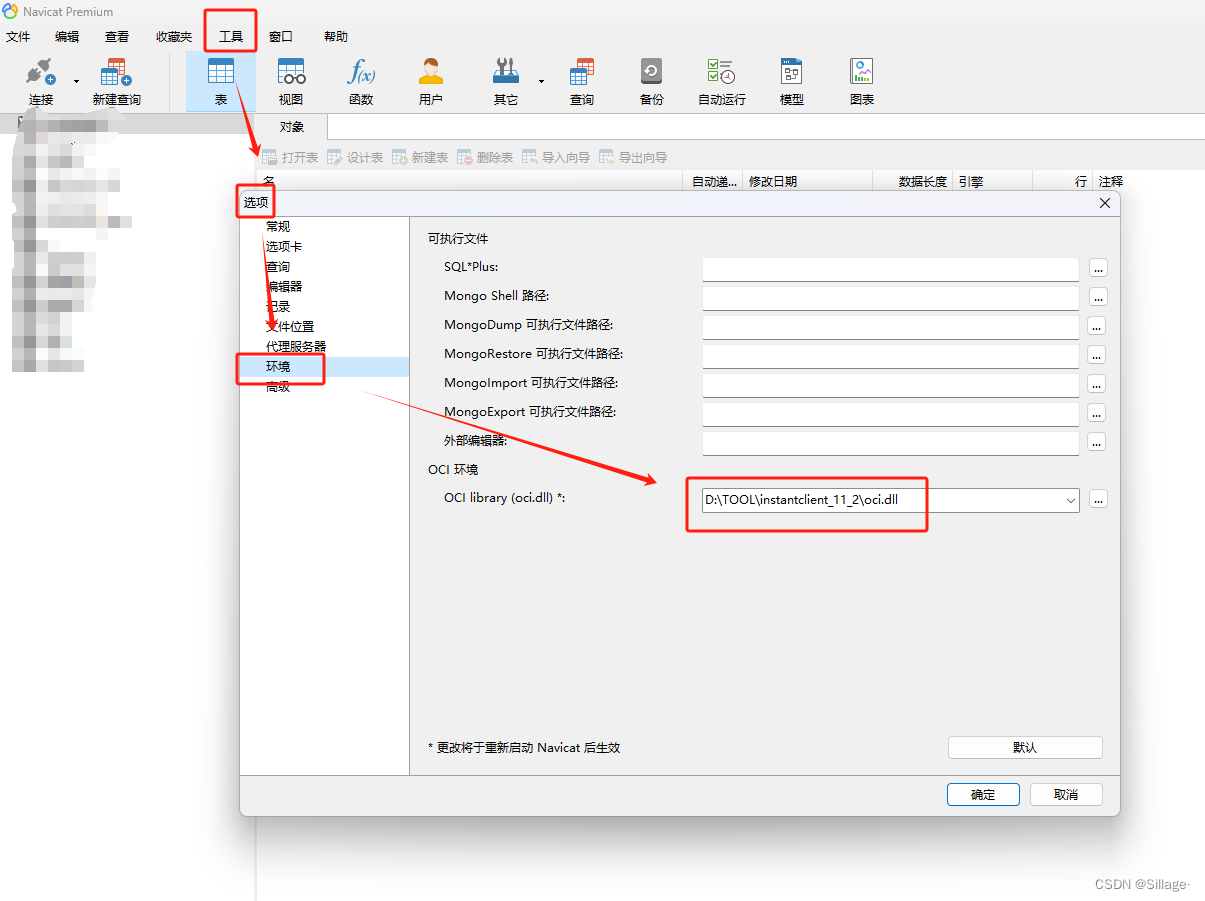Open the 编辑 (Edit) menu
This screenshot has width=1205, height=901.
point(67,37)
